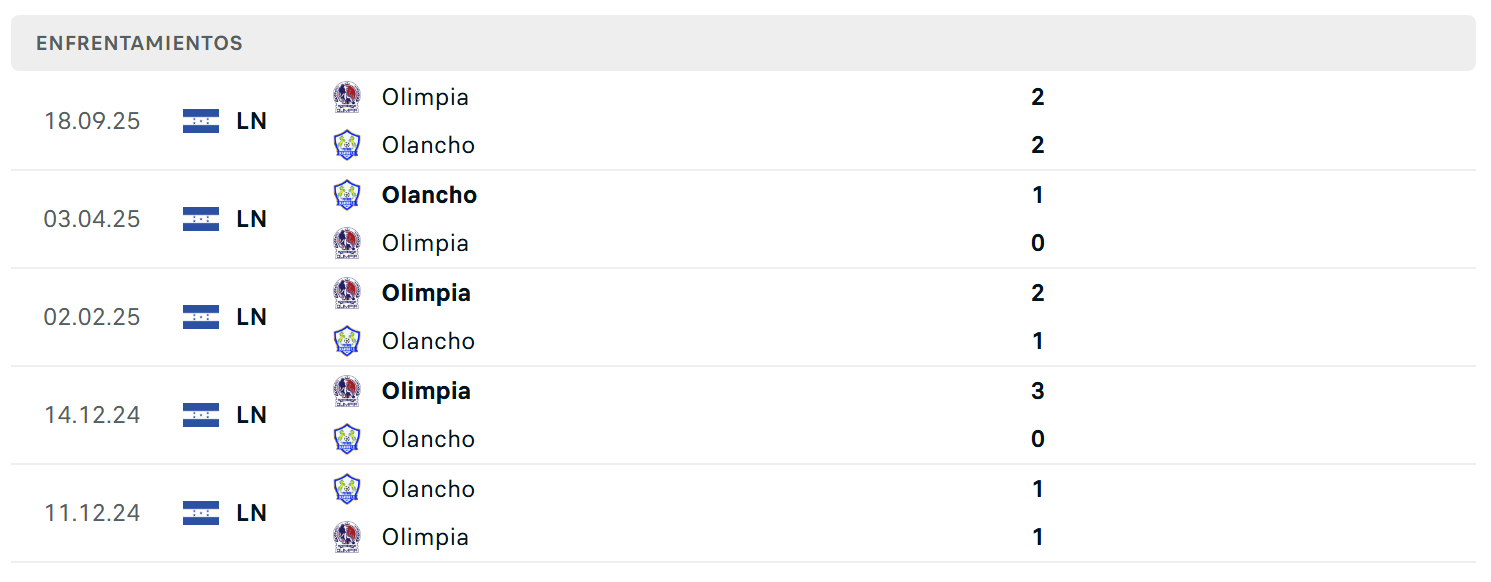Click Olancho crest in 18.09.25 match
The height and width of the screenshot is (582, 1491).
[x=347, y=145]
